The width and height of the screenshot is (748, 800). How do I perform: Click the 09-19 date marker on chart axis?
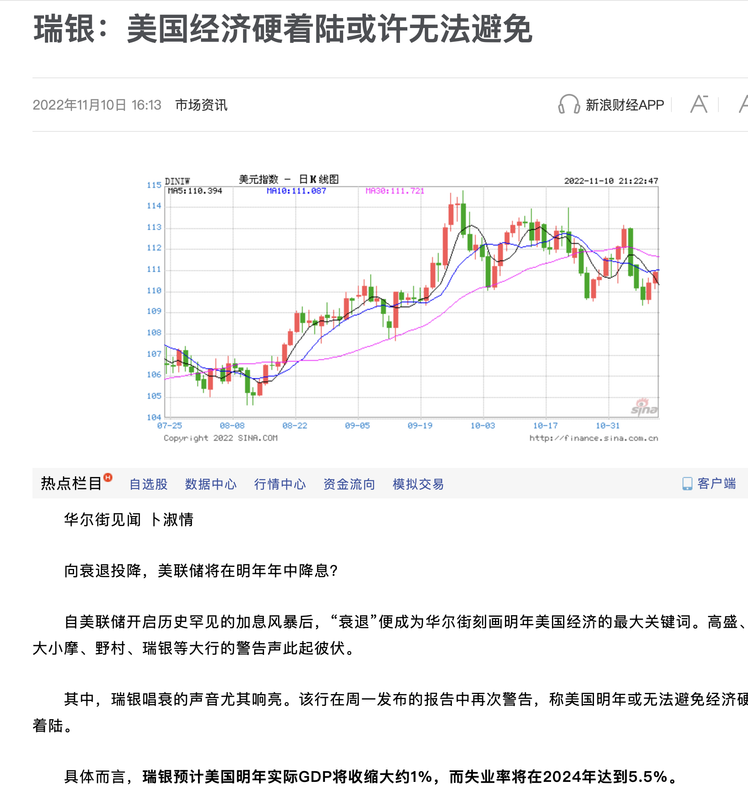point(420,426)
